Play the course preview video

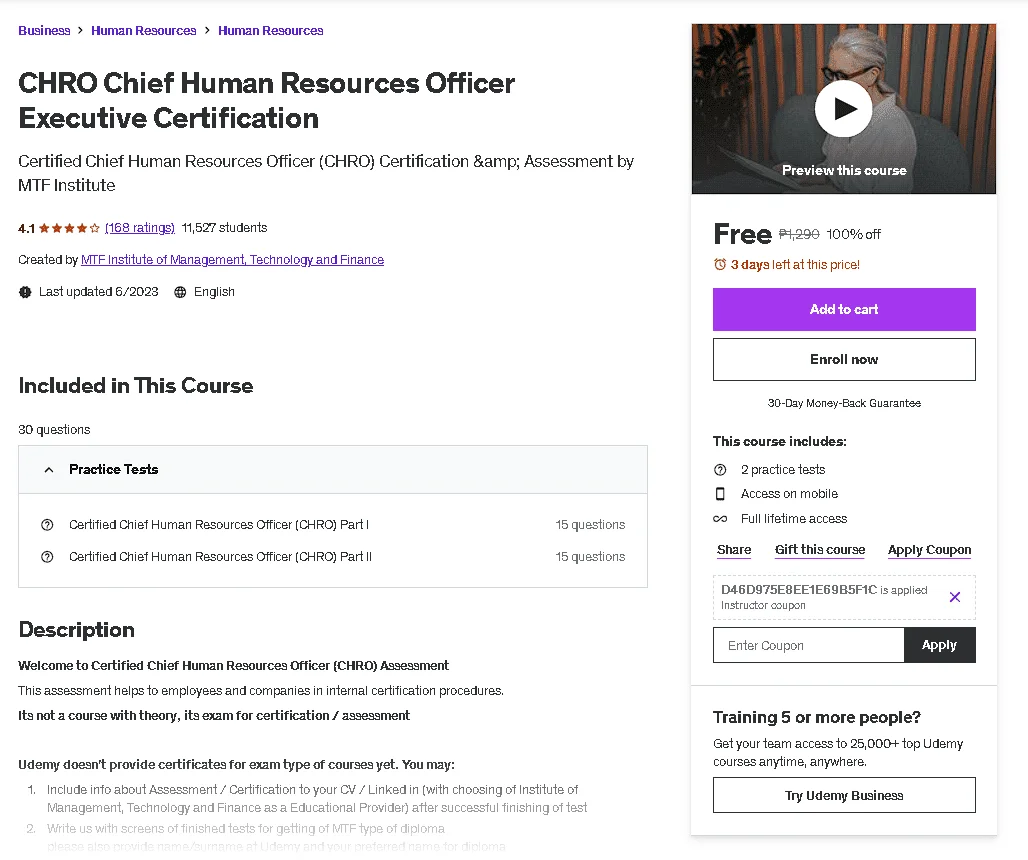pyautogui.click(x=843, y=109)
